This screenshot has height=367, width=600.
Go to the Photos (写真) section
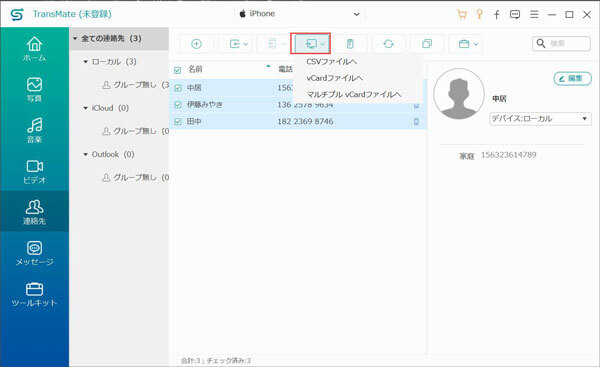[34, 90]
